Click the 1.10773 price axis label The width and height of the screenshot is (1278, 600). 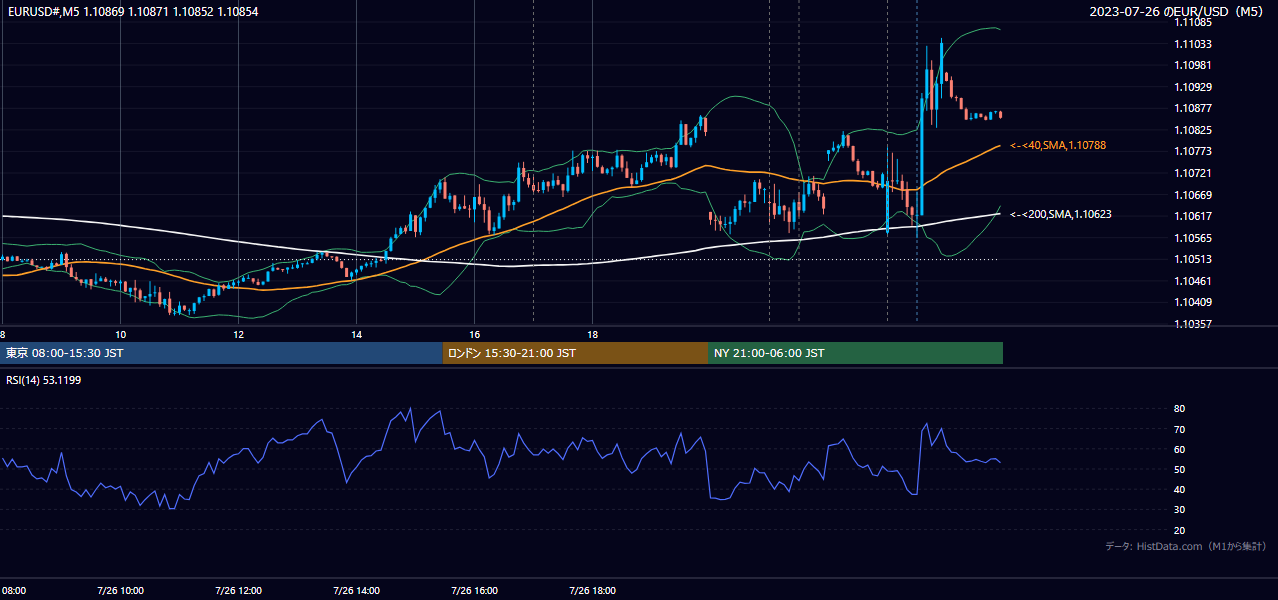[1193, 151]
